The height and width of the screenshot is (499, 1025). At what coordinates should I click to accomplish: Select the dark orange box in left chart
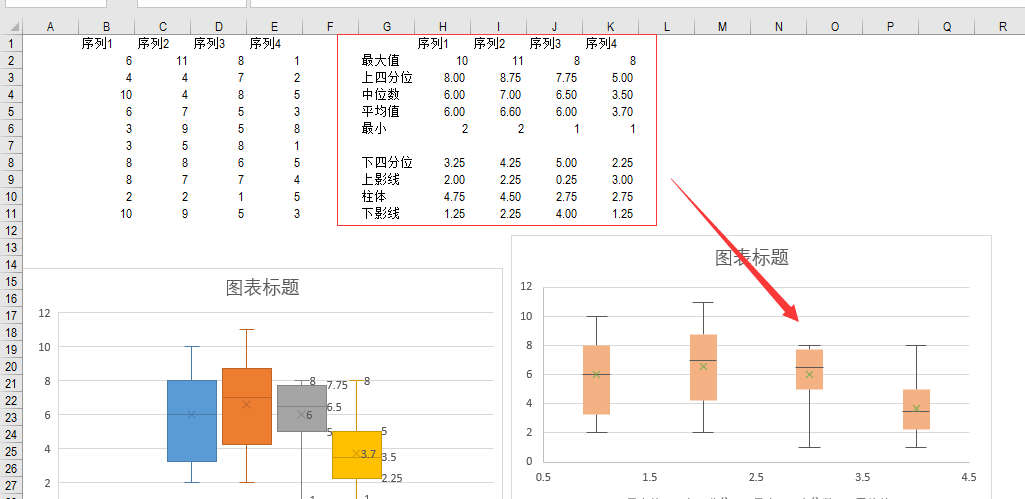coord(247,406)
